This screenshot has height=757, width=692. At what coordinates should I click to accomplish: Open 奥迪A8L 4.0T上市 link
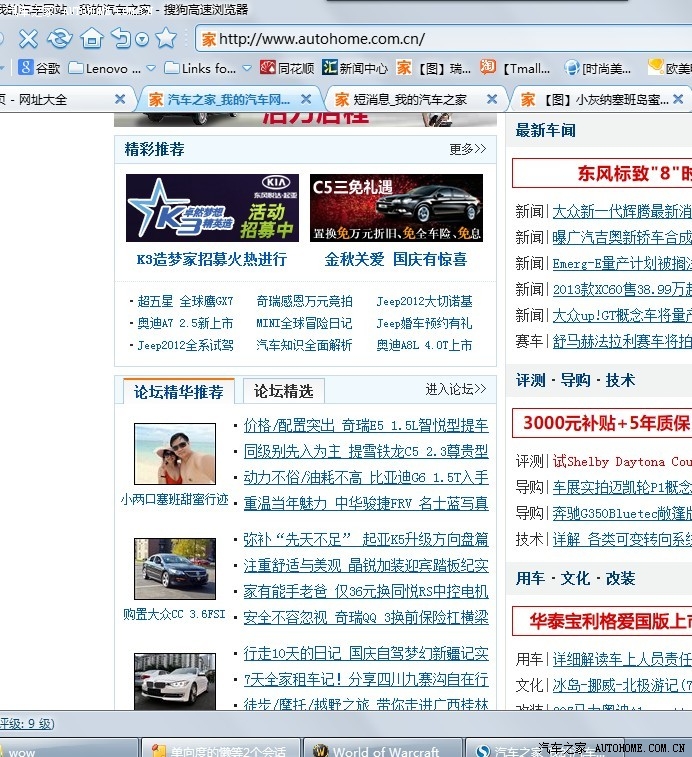point(424,345)
